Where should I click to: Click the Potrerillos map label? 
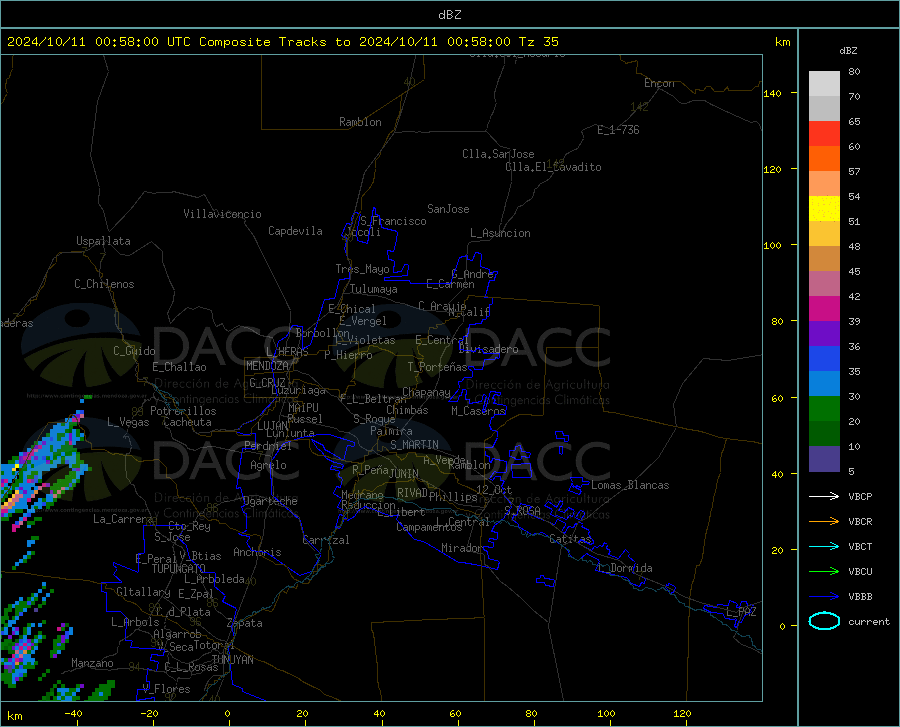click(x=183, y=411)
